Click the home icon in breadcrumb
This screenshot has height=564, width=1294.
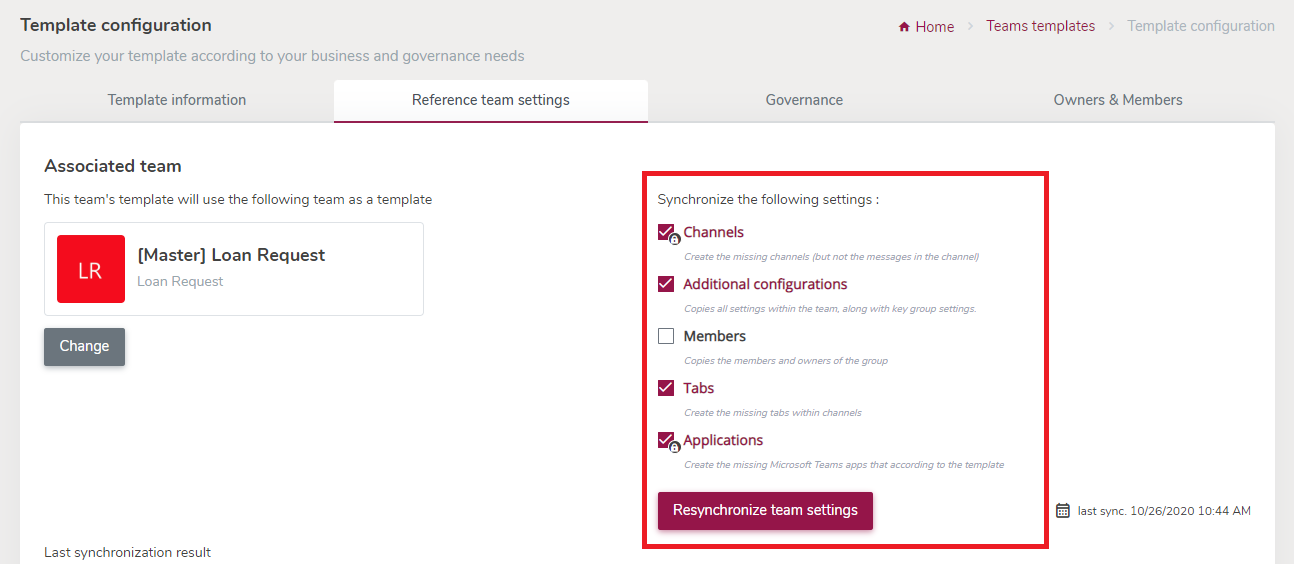coord(905,27)
